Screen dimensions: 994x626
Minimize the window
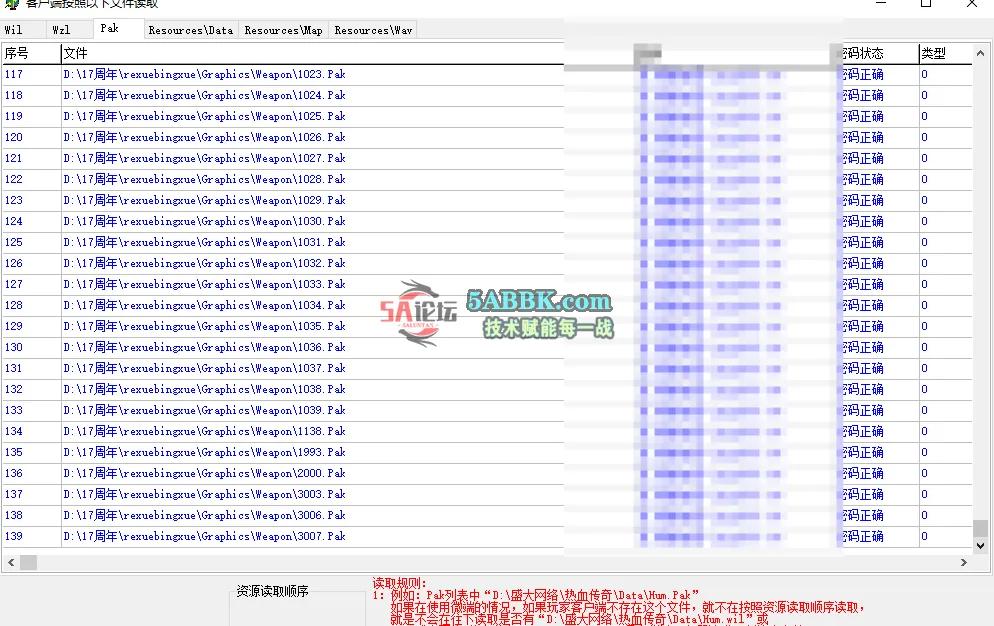881,3
